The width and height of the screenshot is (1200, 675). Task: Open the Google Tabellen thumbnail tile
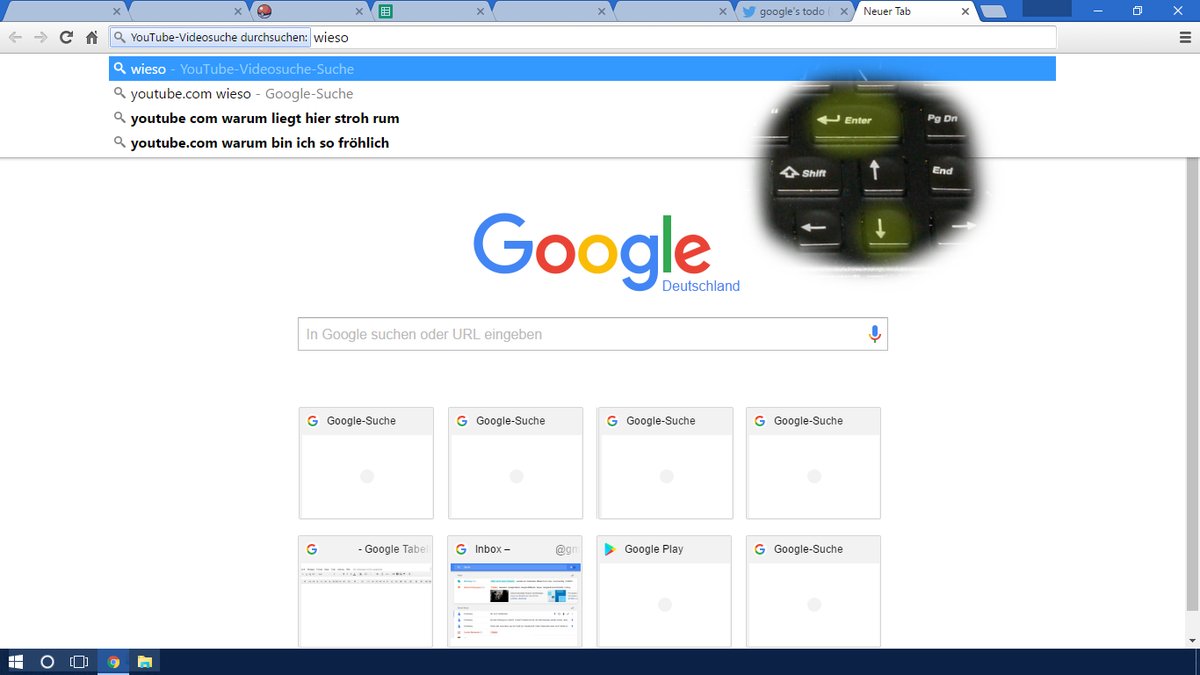click(366, 590)
